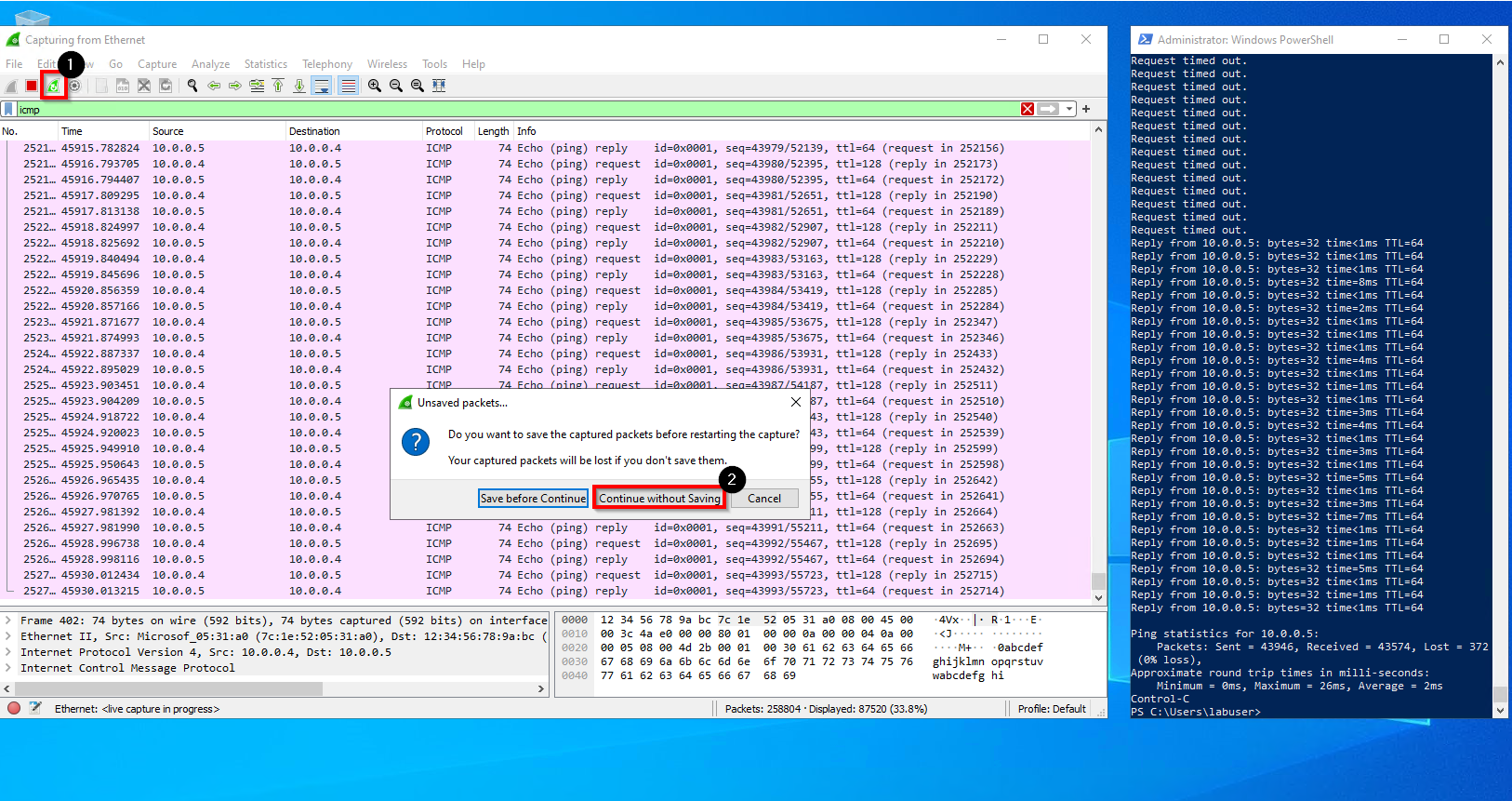Edit capture file comment icon in status bar
The height and width of the screenshot is (801, 1512).
(x=35, y=708)
